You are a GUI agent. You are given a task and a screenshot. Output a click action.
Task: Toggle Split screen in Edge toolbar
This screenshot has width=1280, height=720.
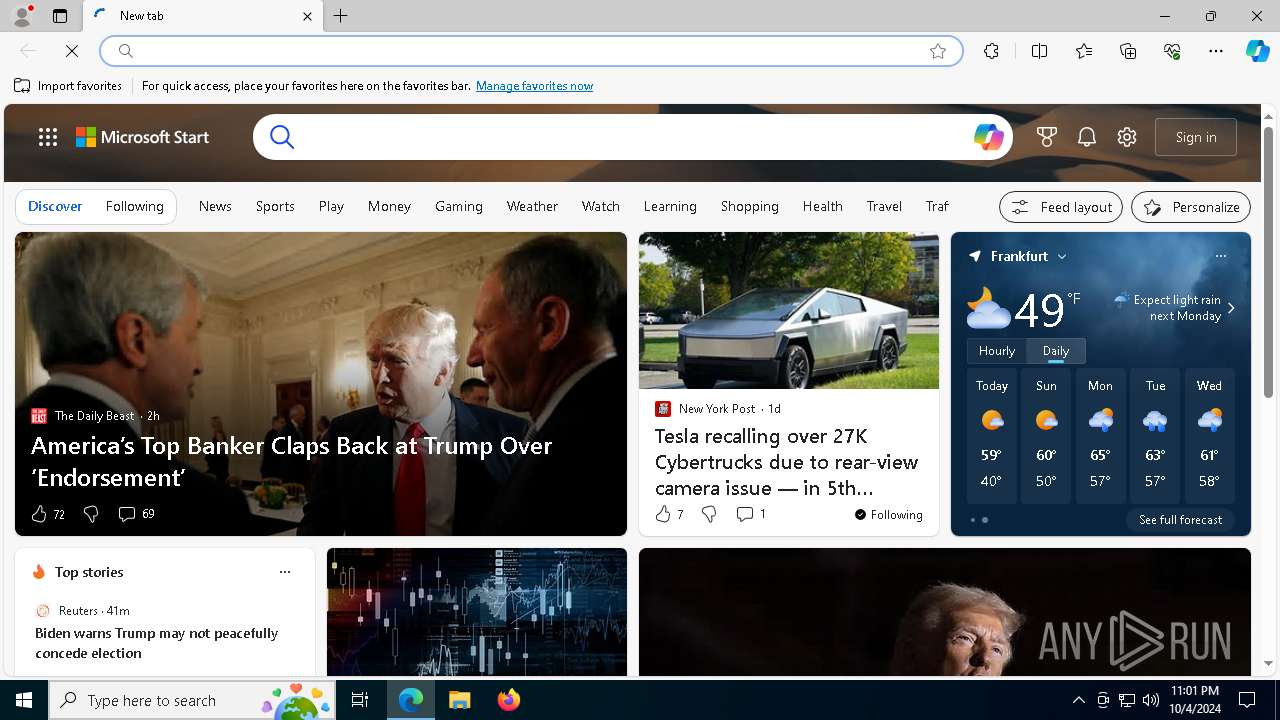point(1039,51)
